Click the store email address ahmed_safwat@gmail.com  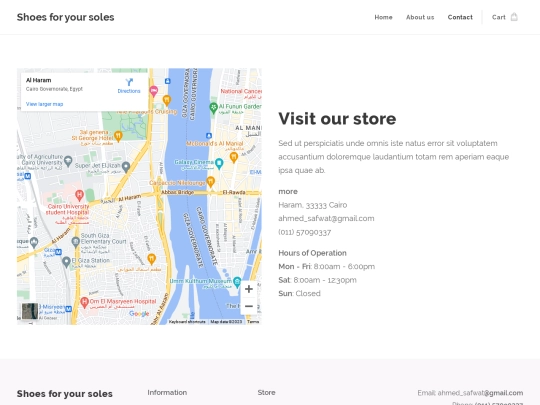pos(326,218)
